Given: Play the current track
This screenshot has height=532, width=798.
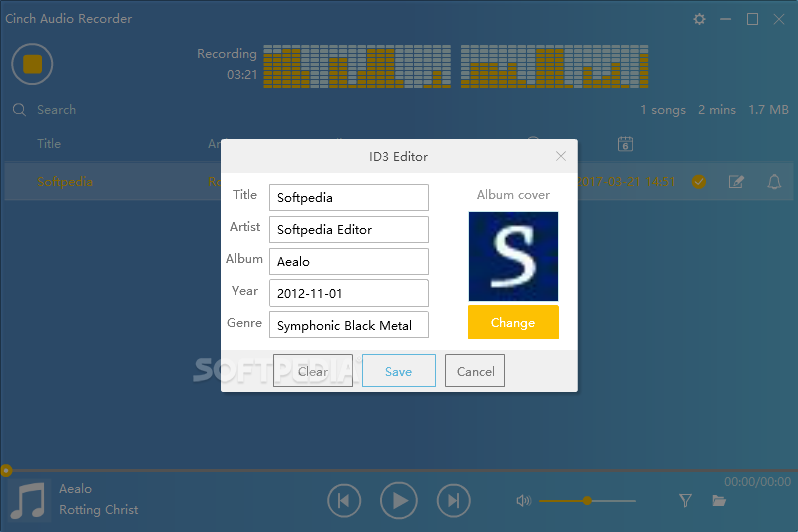Looking at the screenshot, I should [398, 500].
